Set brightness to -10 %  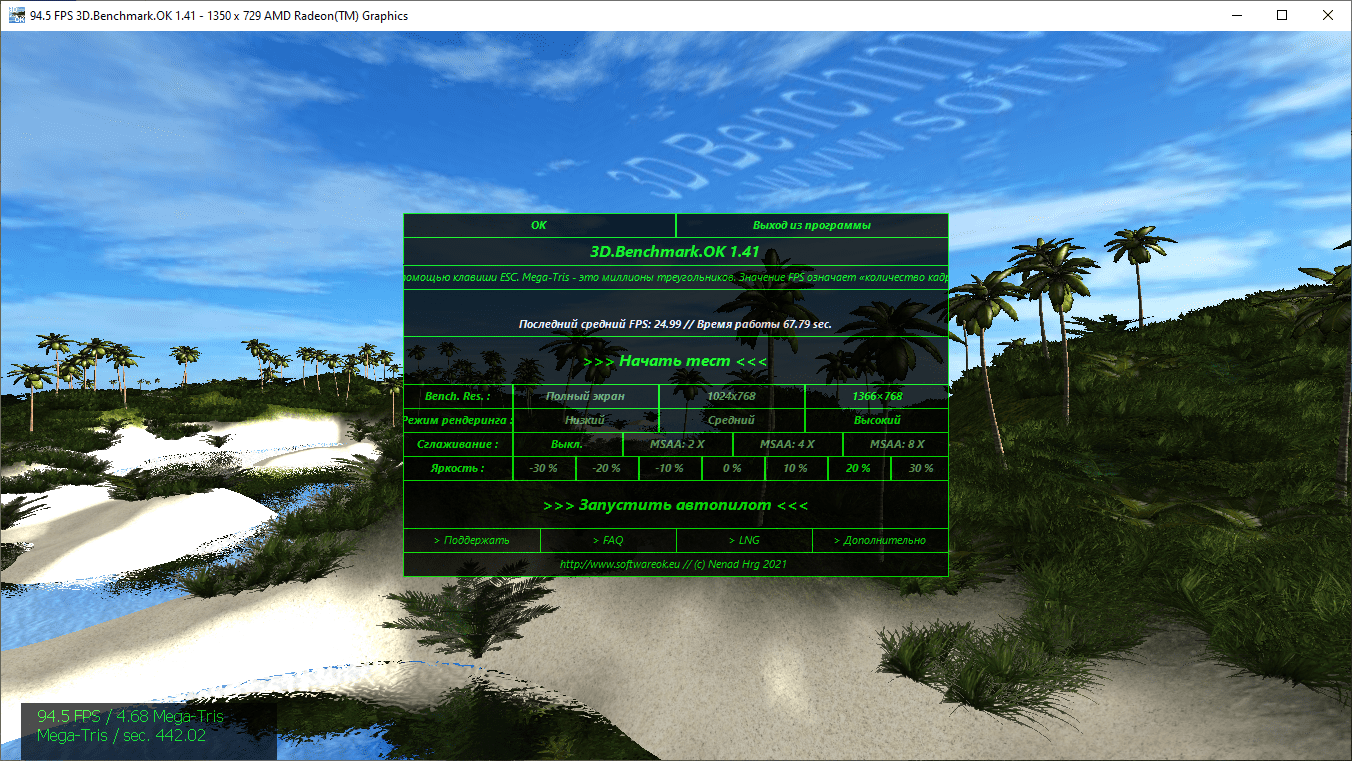coord(670,468)
